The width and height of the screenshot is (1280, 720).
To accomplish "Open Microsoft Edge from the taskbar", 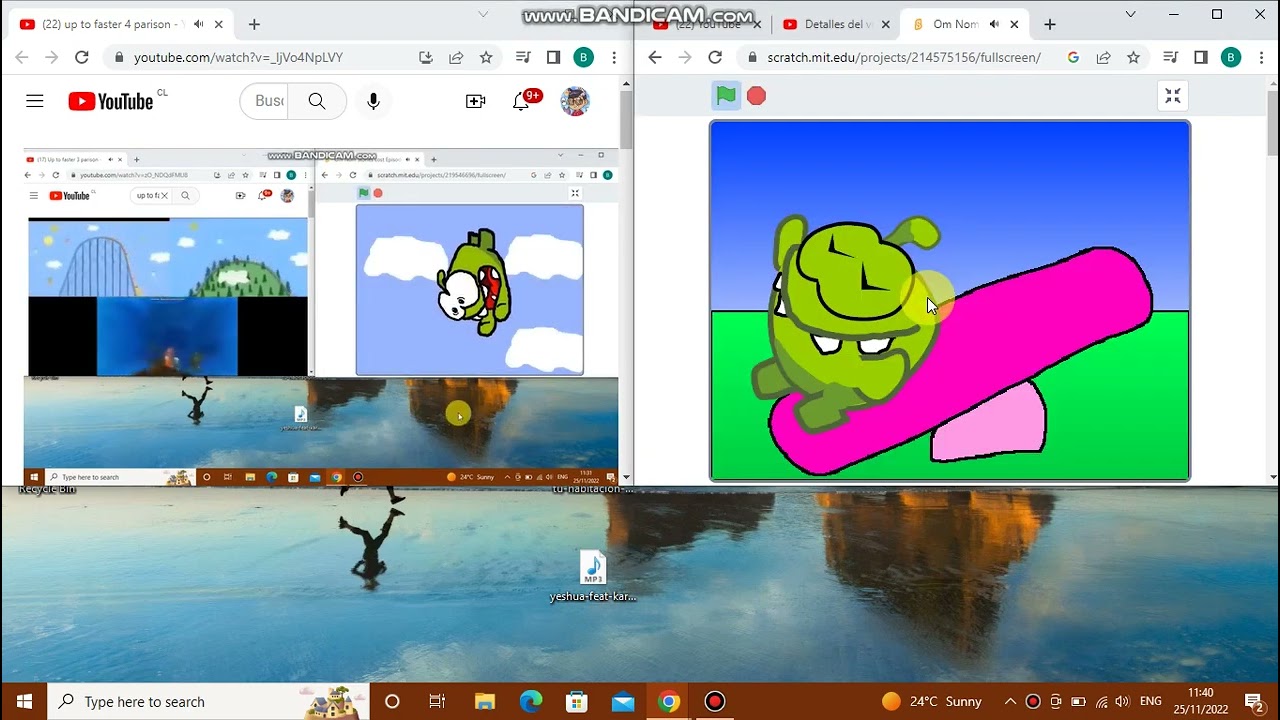I will pyautogui.click(x=531, y=701).
